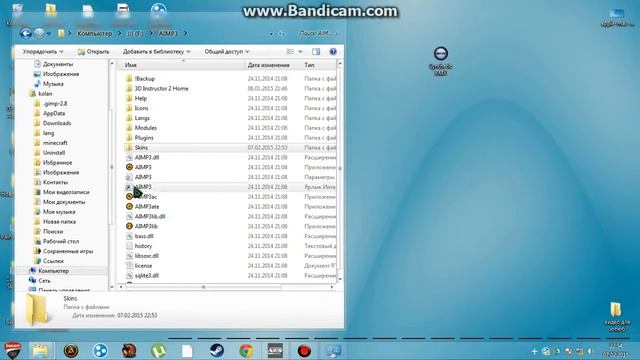640x360 pixels.
Task: Open the minecraft folder in the tree
Action: click(55, 143)
